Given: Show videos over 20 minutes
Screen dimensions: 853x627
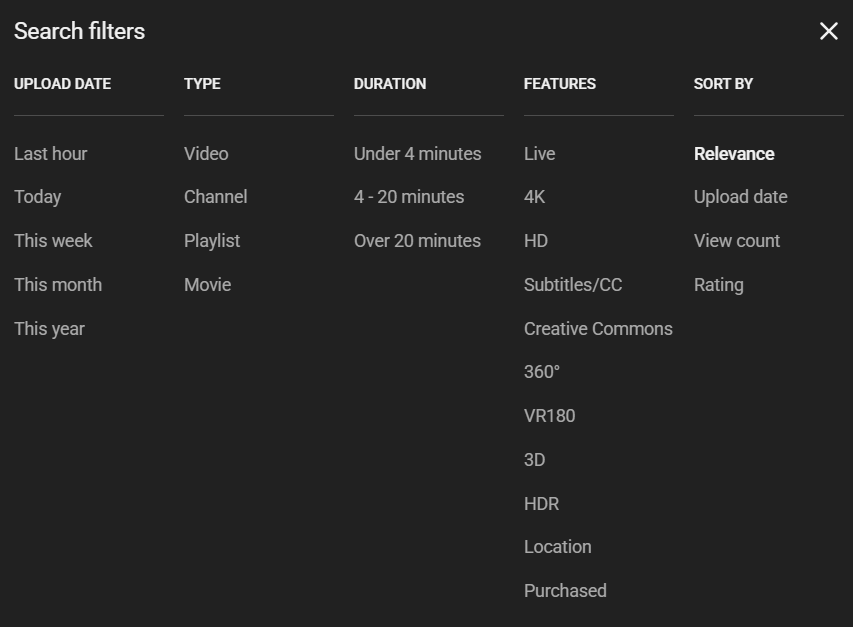Looking at the screenshot, I should (x=417, y=241).
